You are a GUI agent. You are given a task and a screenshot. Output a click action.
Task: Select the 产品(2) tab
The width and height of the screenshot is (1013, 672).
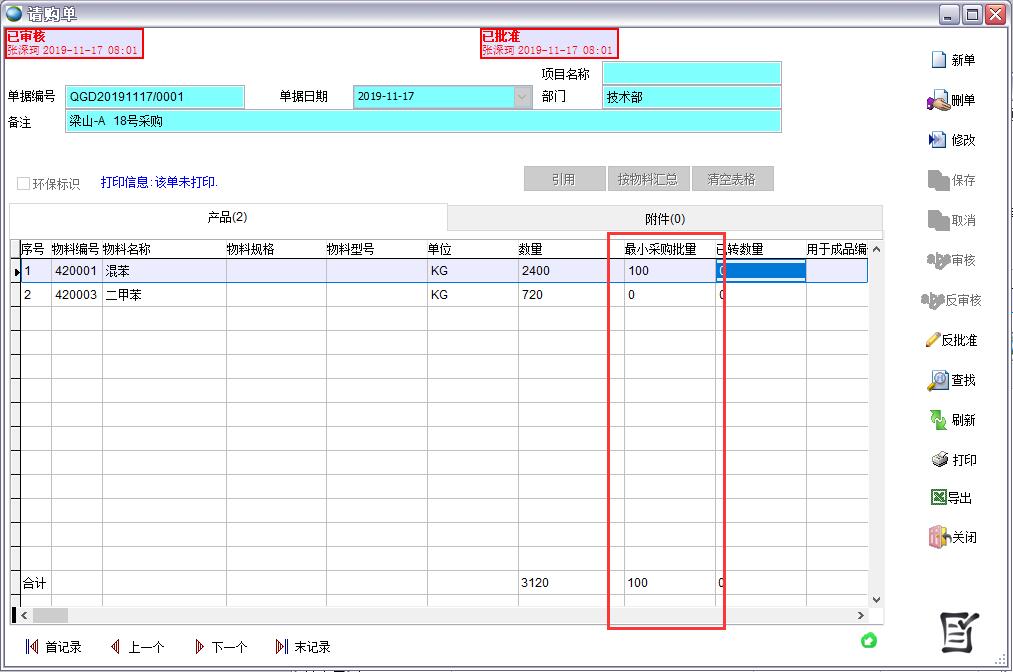(227, 218)
